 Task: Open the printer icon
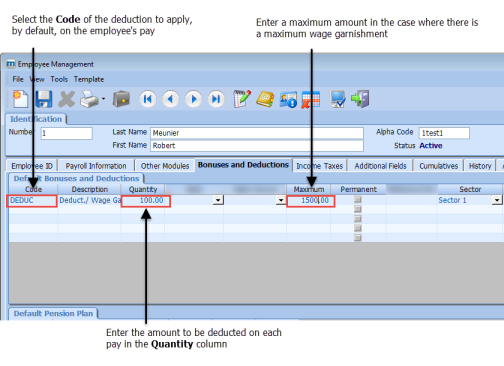tap(89, 99)
